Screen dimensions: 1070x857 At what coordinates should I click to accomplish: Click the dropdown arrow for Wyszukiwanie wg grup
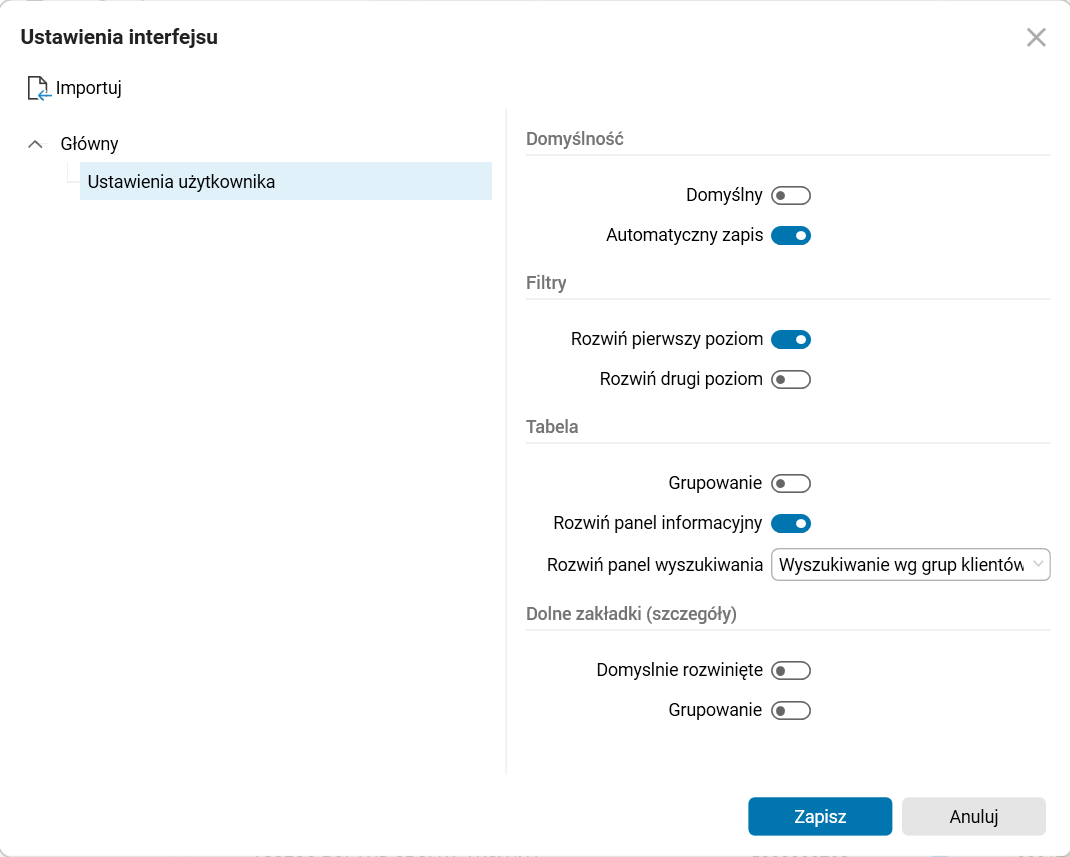click(1038, 565)
